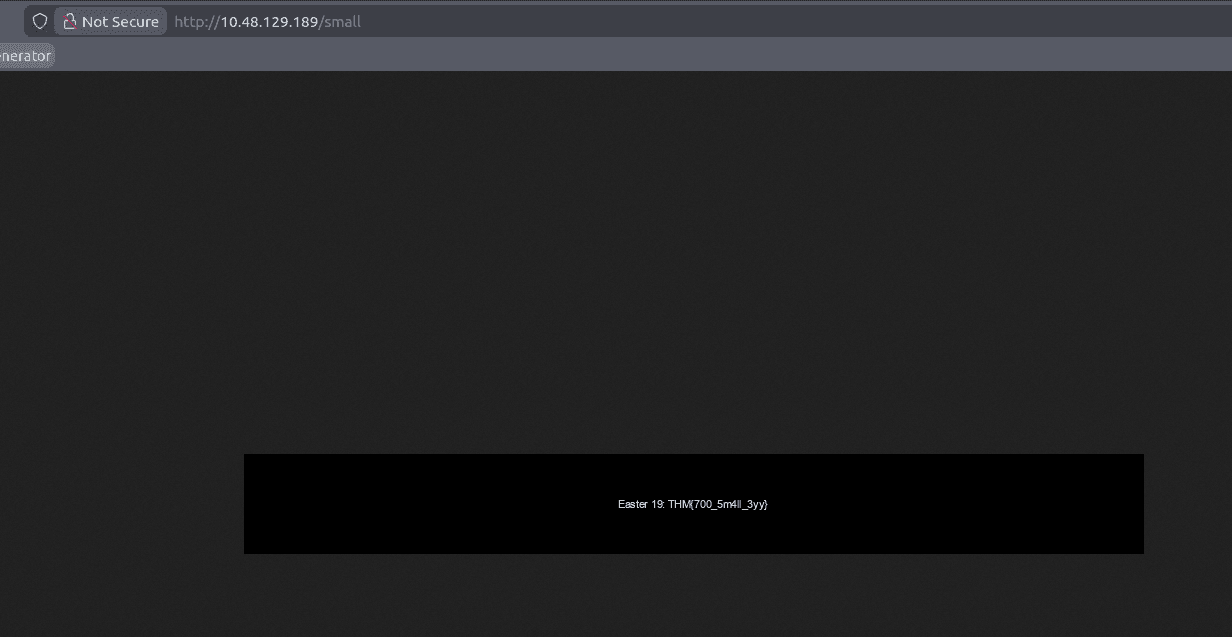Viewport: 1232px width, 637px height.
Task: Open site info via Not Secure label
Action: coord(120,21)
